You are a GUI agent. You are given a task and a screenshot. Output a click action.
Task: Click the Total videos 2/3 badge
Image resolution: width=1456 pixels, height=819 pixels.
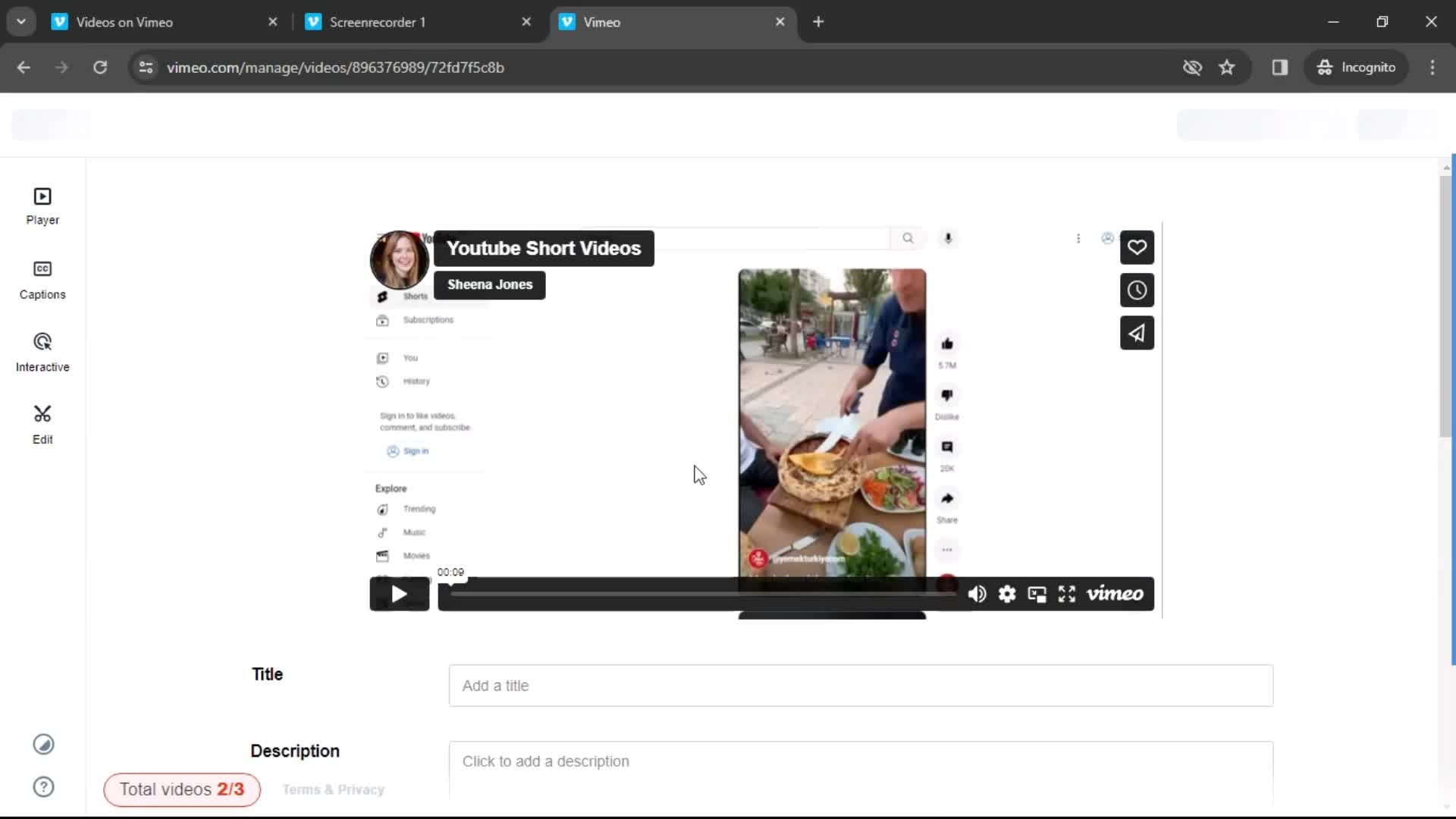click(182, 789)
